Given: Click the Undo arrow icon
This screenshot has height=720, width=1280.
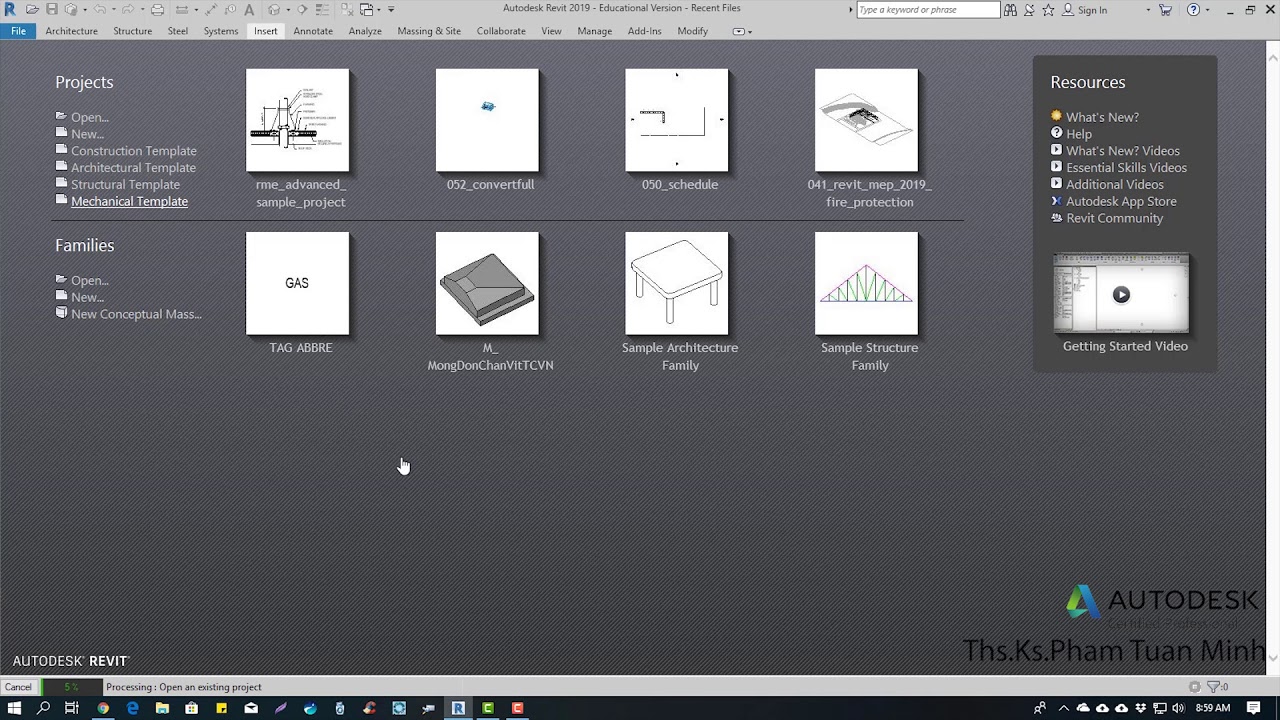Looking at the screenshot, I should 100,10.
